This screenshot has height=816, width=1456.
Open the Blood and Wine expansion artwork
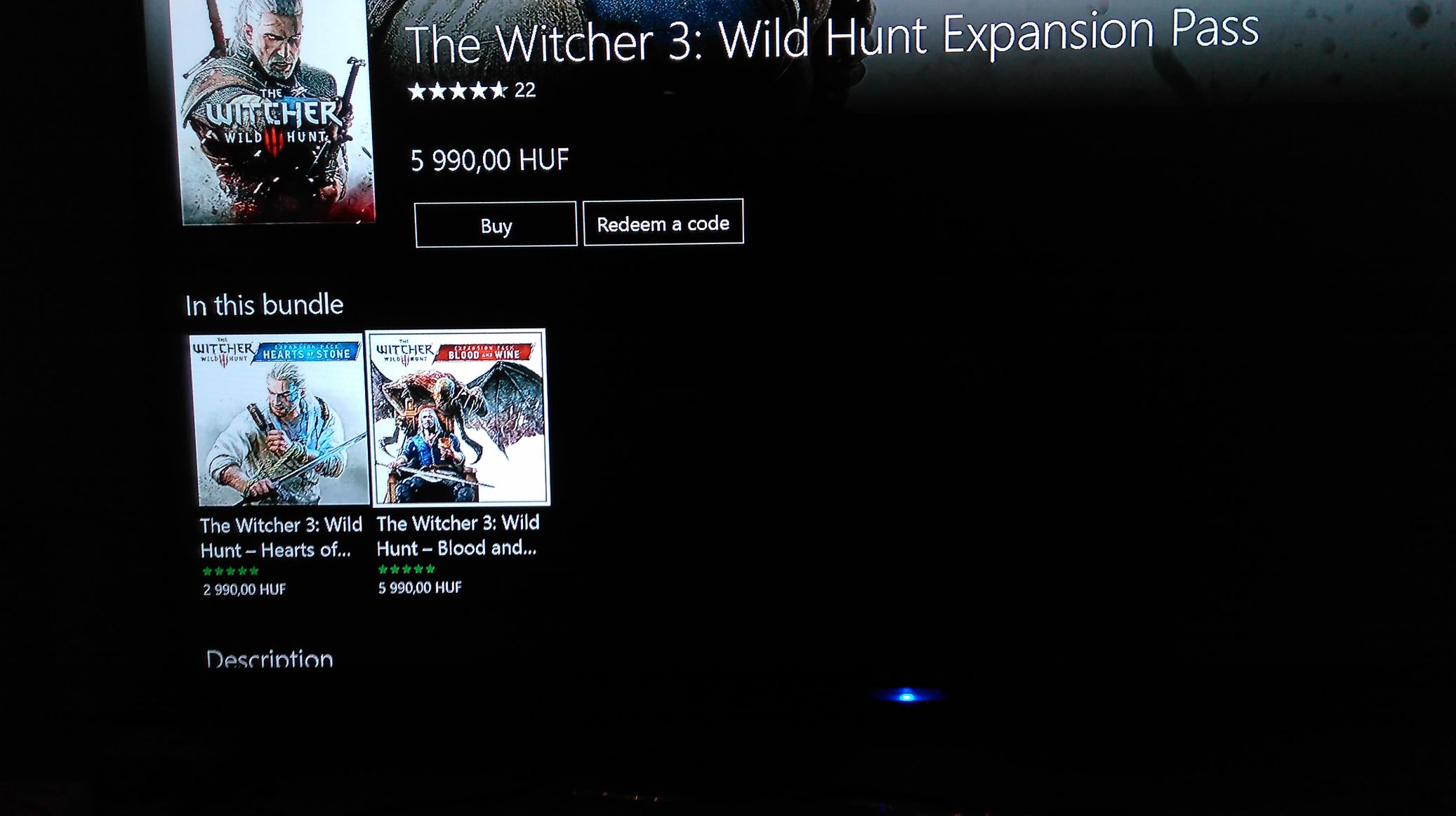(459, 417)
